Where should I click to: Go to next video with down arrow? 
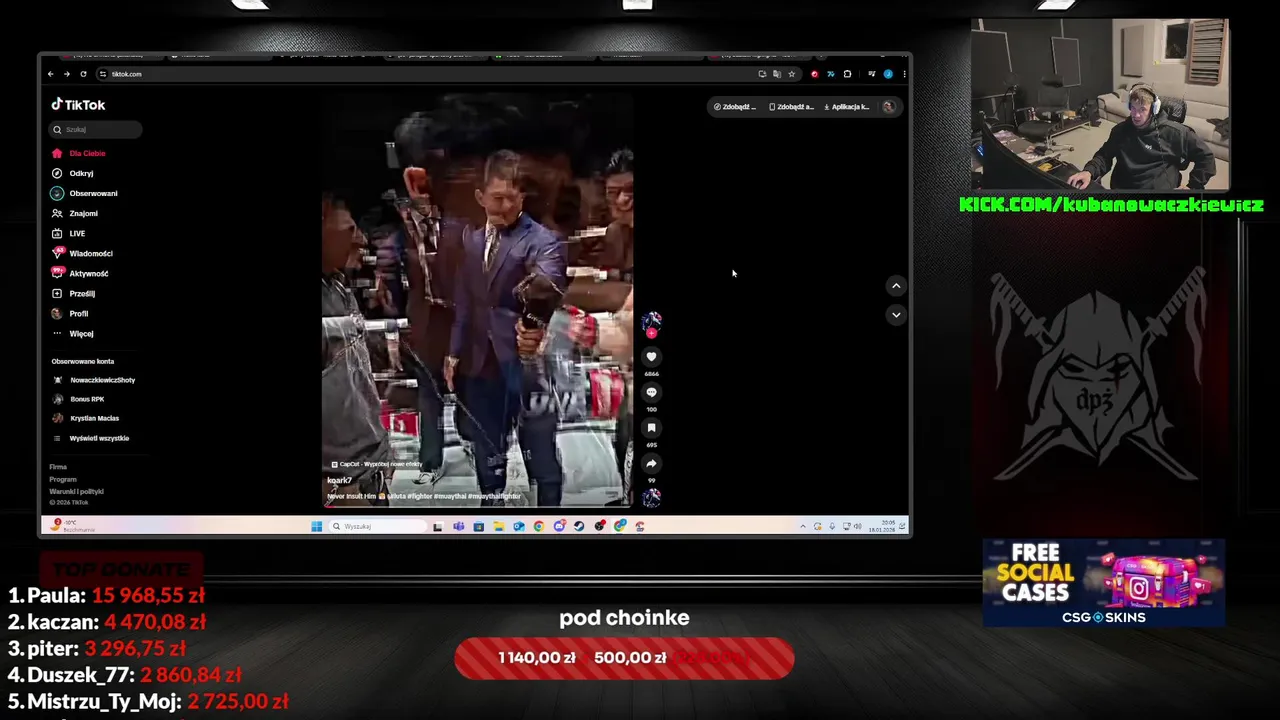pyautogui.click(x=896, y=314)
